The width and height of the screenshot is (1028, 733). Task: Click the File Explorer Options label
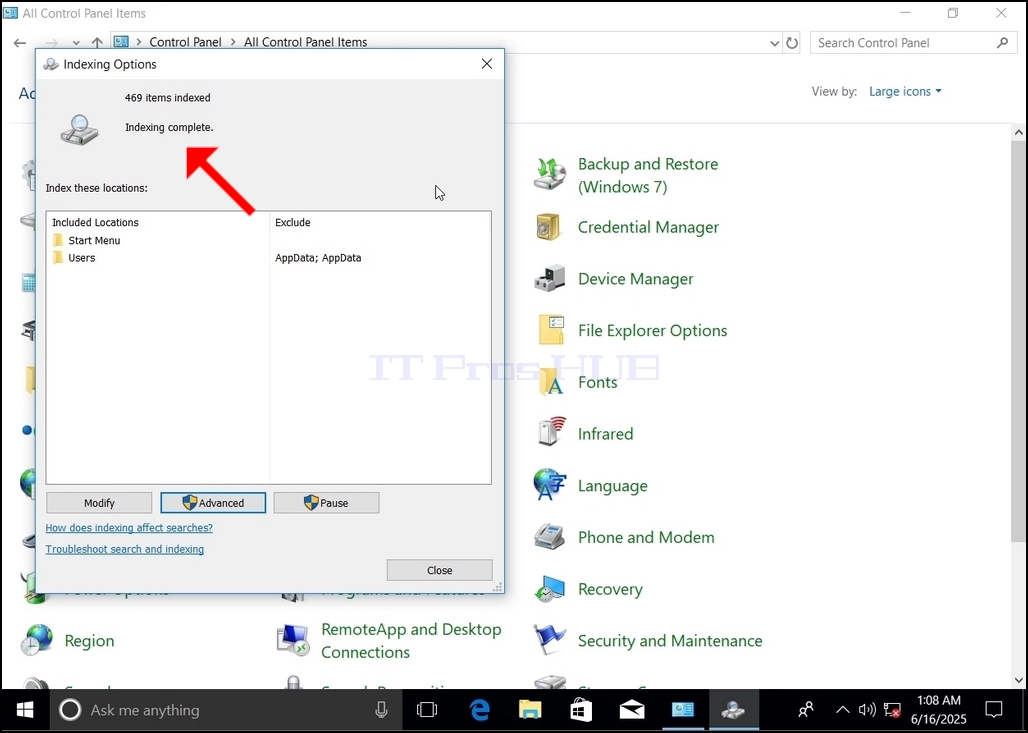(652, 330)
